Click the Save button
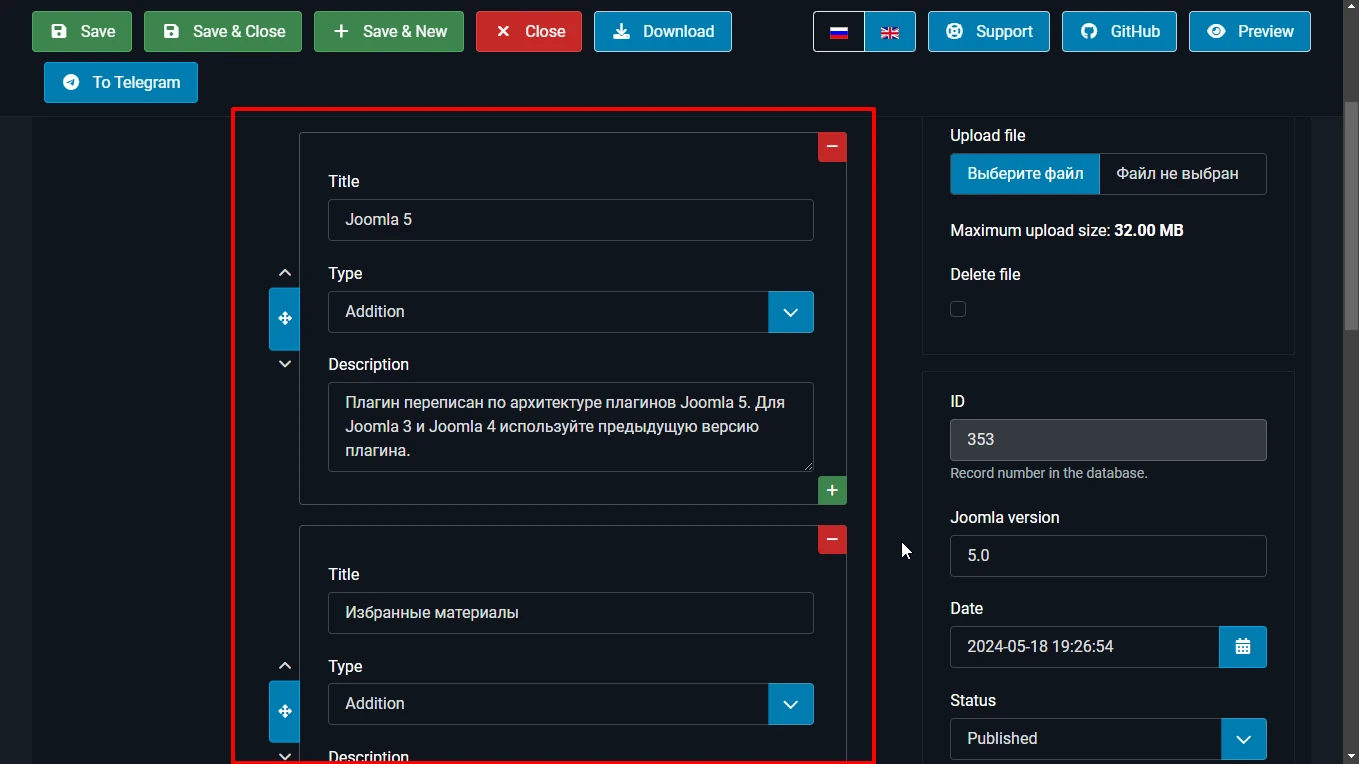 point(82,32)
